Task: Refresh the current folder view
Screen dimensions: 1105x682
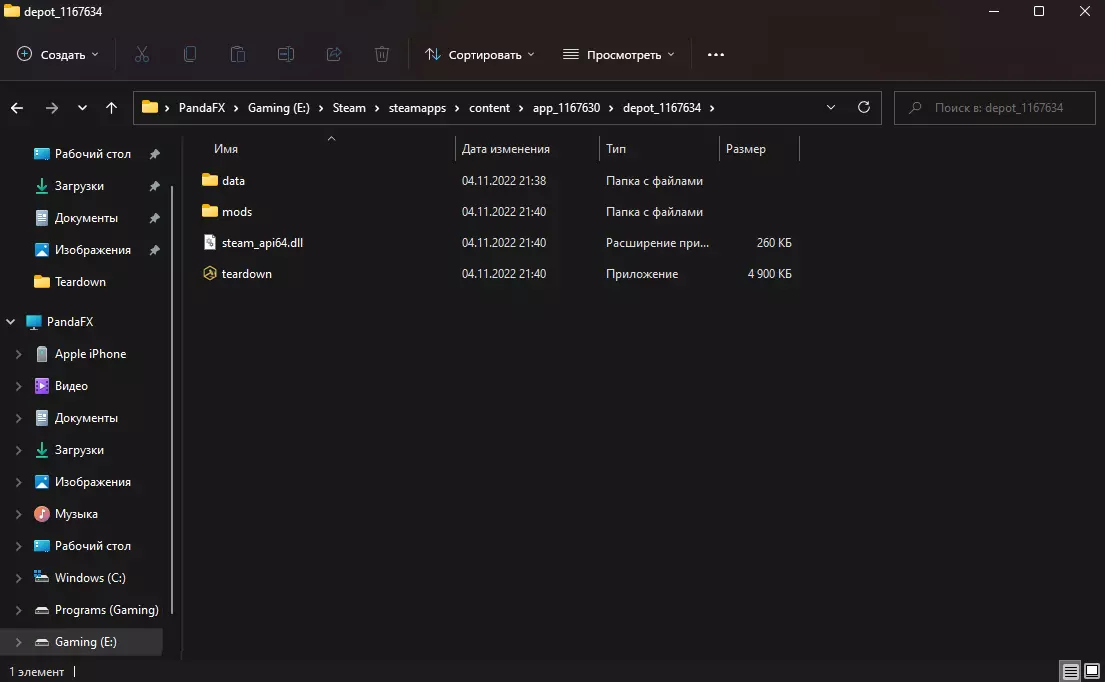Action: tap(864, 108)
